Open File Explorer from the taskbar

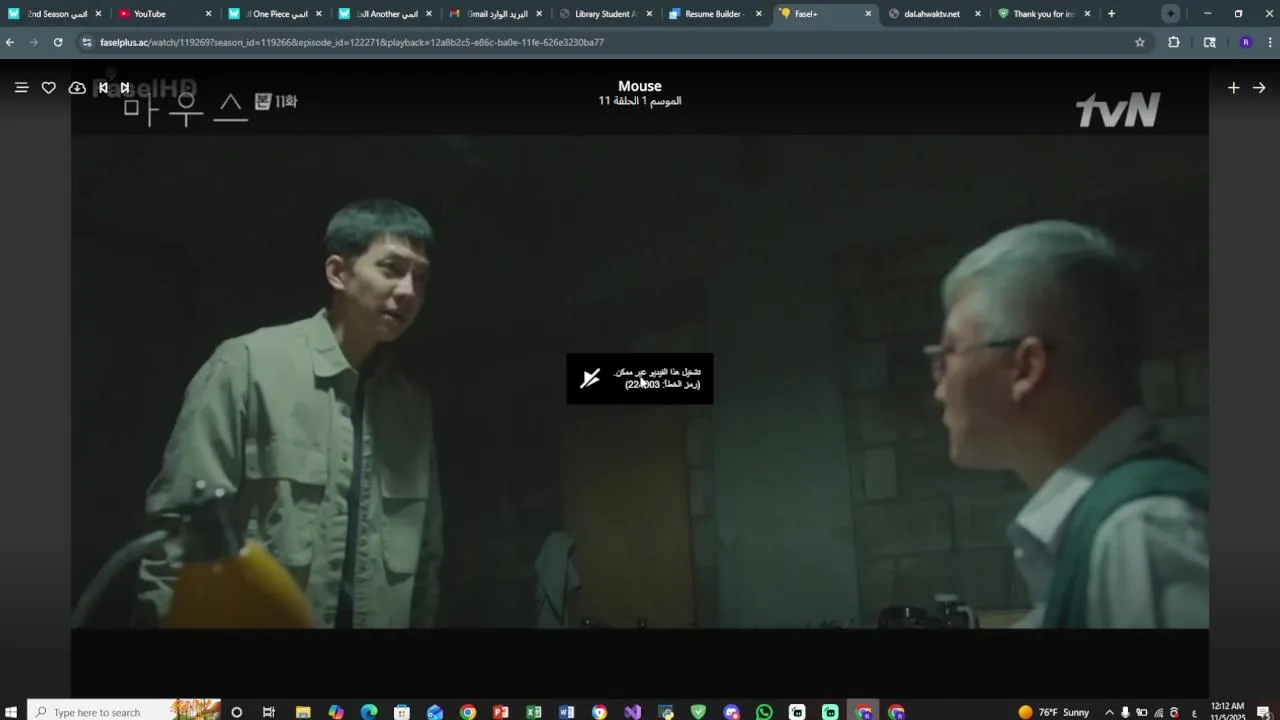(303, 712)
